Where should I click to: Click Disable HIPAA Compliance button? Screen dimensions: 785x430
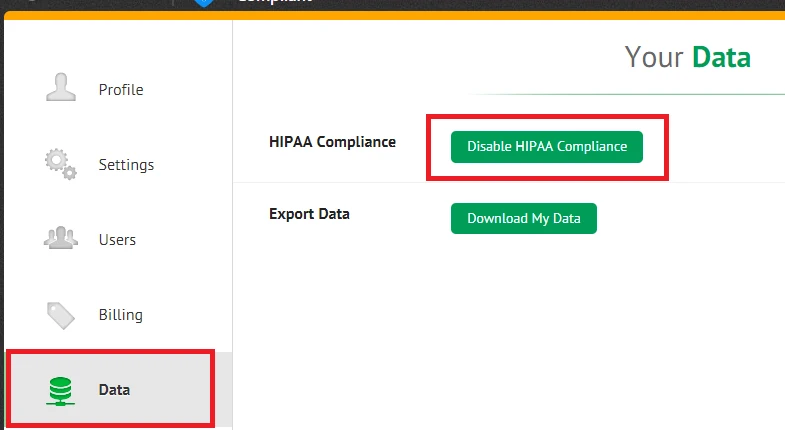tap(547, 147)
